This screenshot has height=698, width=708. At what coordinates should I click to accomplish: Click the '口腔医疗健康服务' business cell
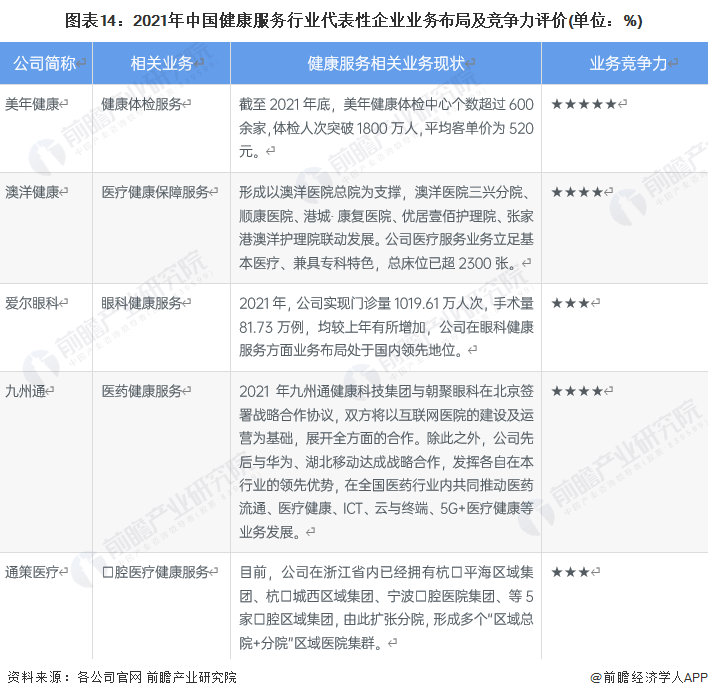pos(155,572)
